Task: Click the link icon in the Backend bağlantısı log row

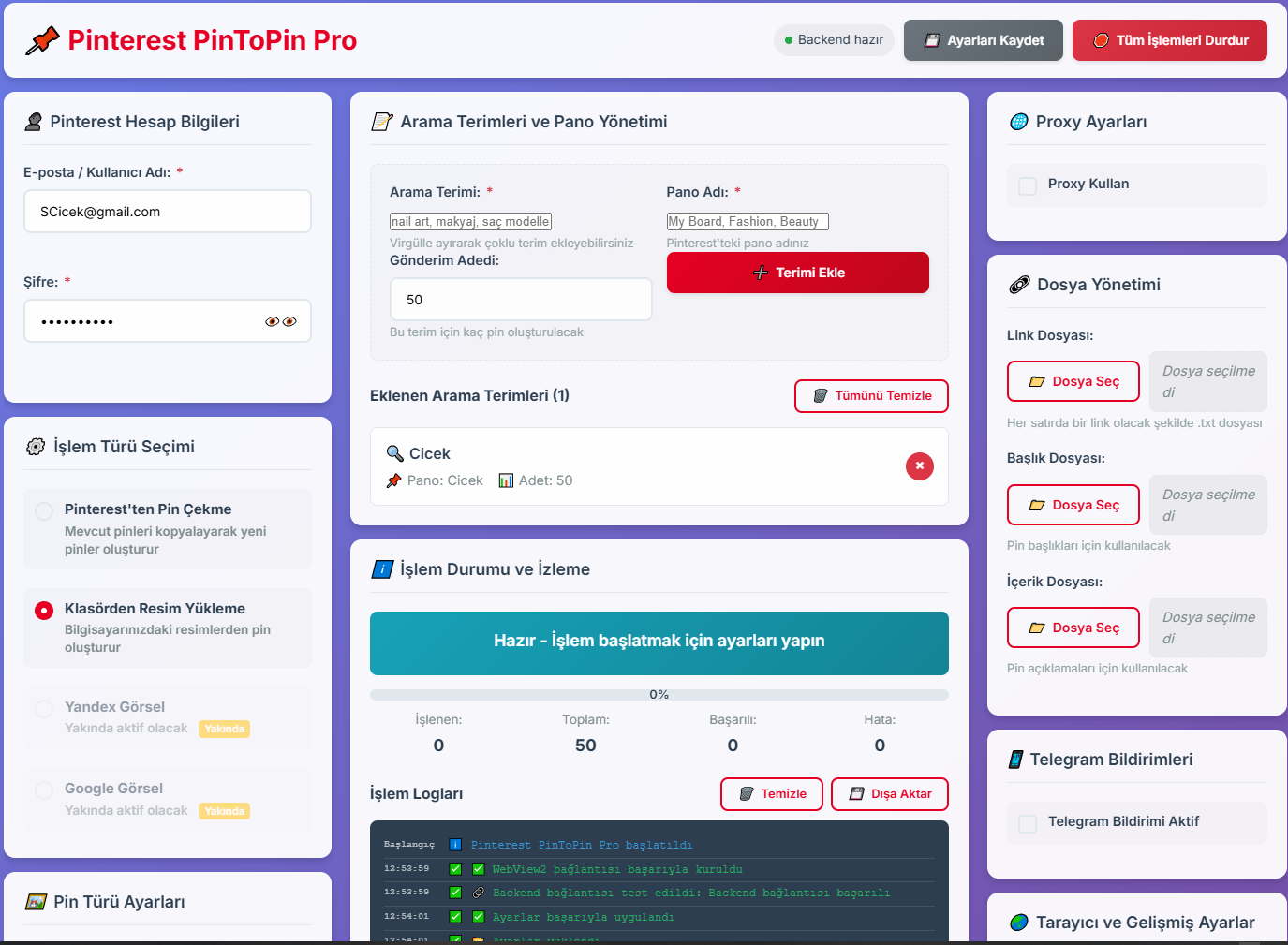Action: click(478, 893)
